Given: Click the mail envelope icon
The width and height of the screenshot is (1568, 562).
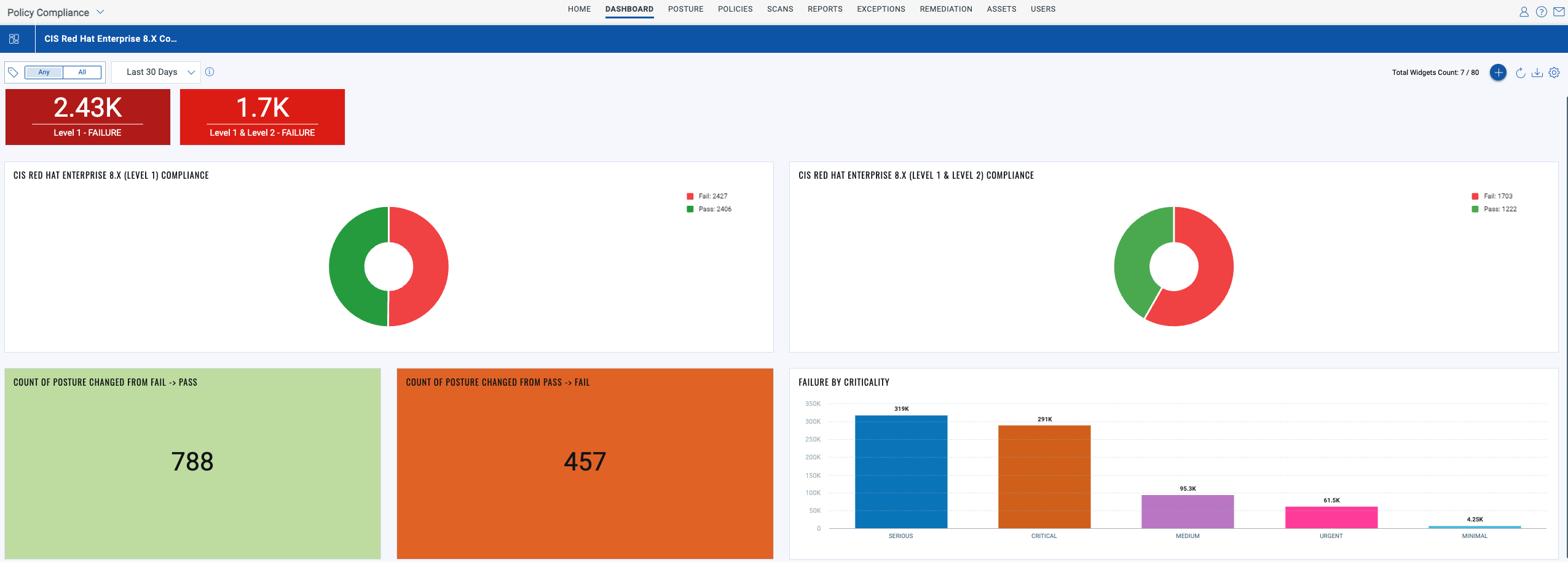Looking at the screenshot, I should (x=1558, y=11).
